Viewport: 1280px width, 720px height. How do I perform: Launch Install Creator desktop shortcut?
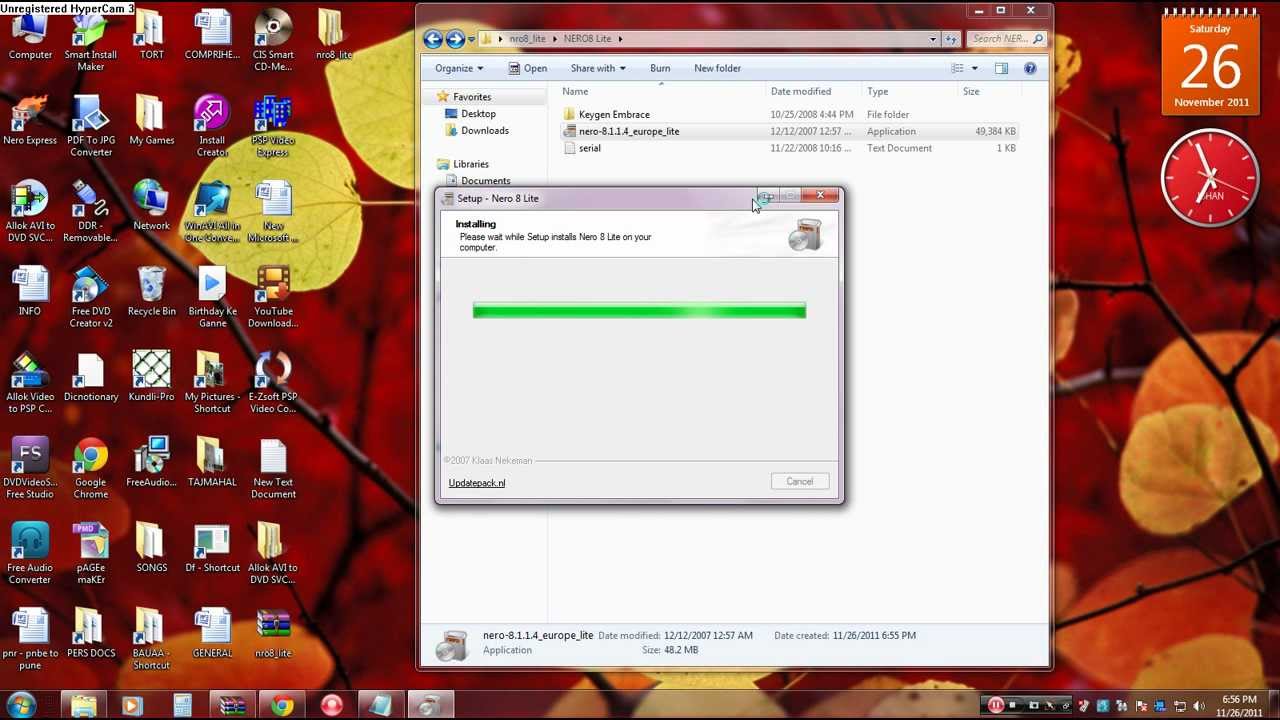(x=212, y=127)
